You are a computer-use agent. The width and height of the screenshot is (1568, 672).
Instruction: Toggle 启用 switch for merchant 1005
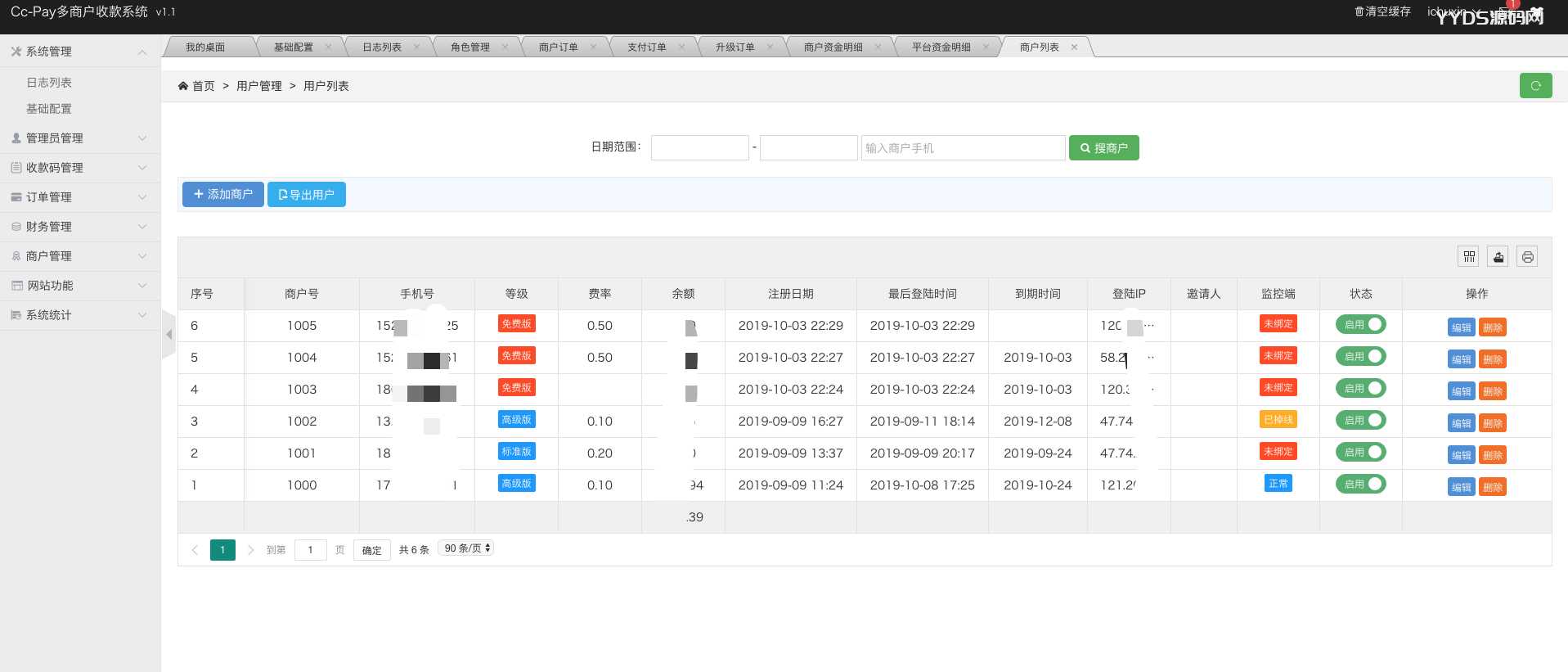(1361, 325)
